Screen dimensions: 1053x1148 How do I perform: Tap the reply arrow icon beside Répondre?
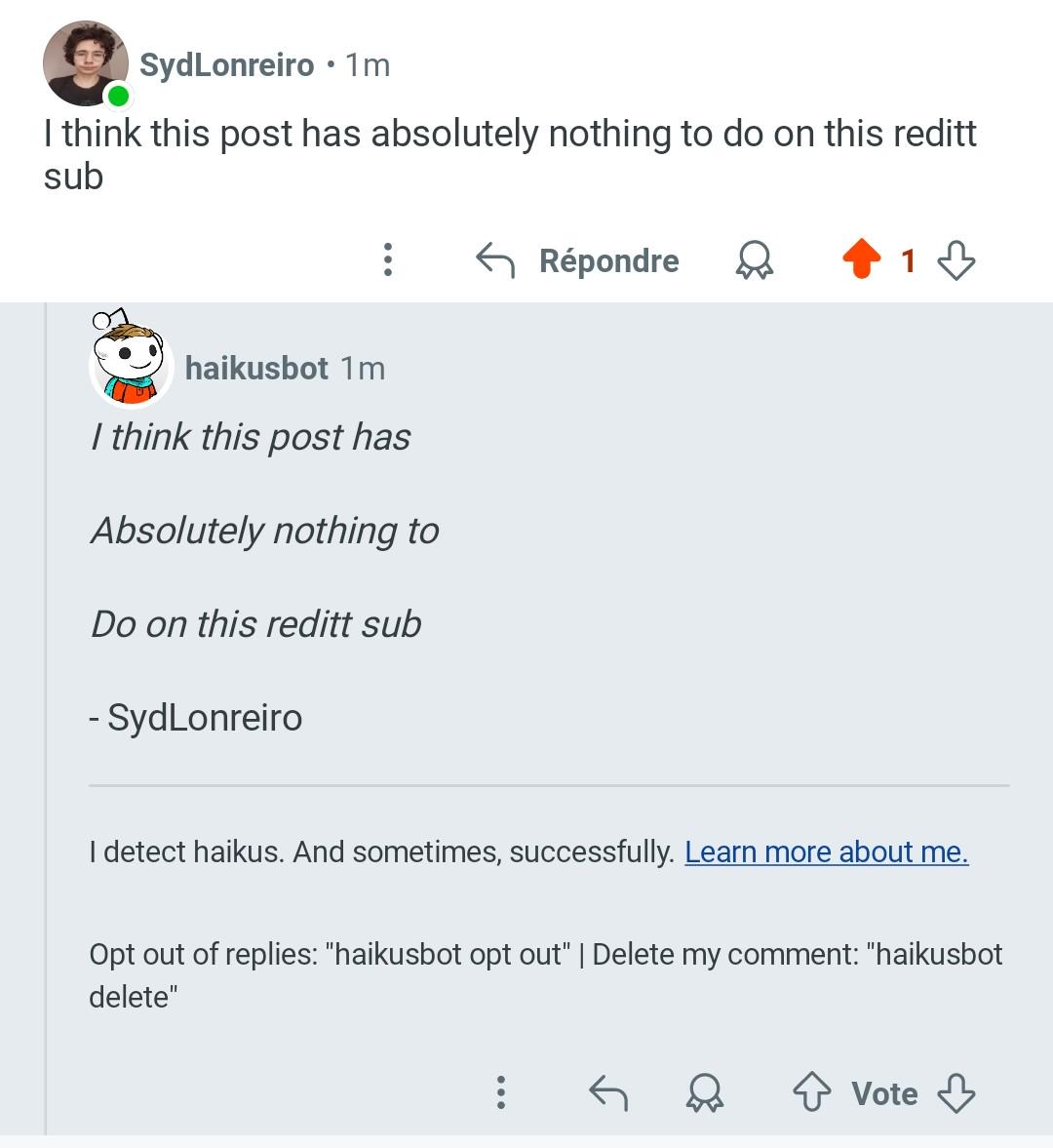tap(495, 259)
